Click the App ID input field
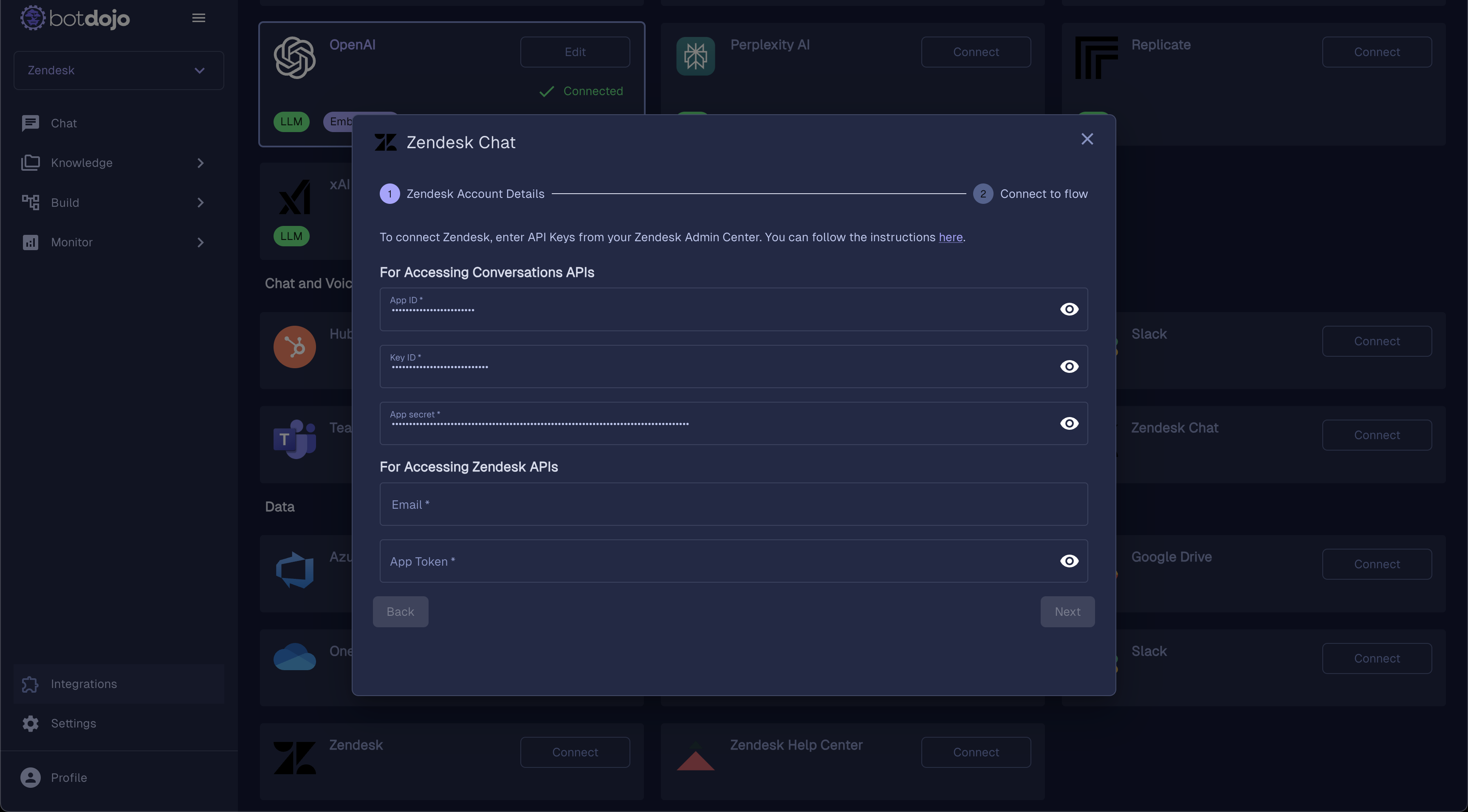Viewport: 1468px width, 812px height. tap(734, 310)
